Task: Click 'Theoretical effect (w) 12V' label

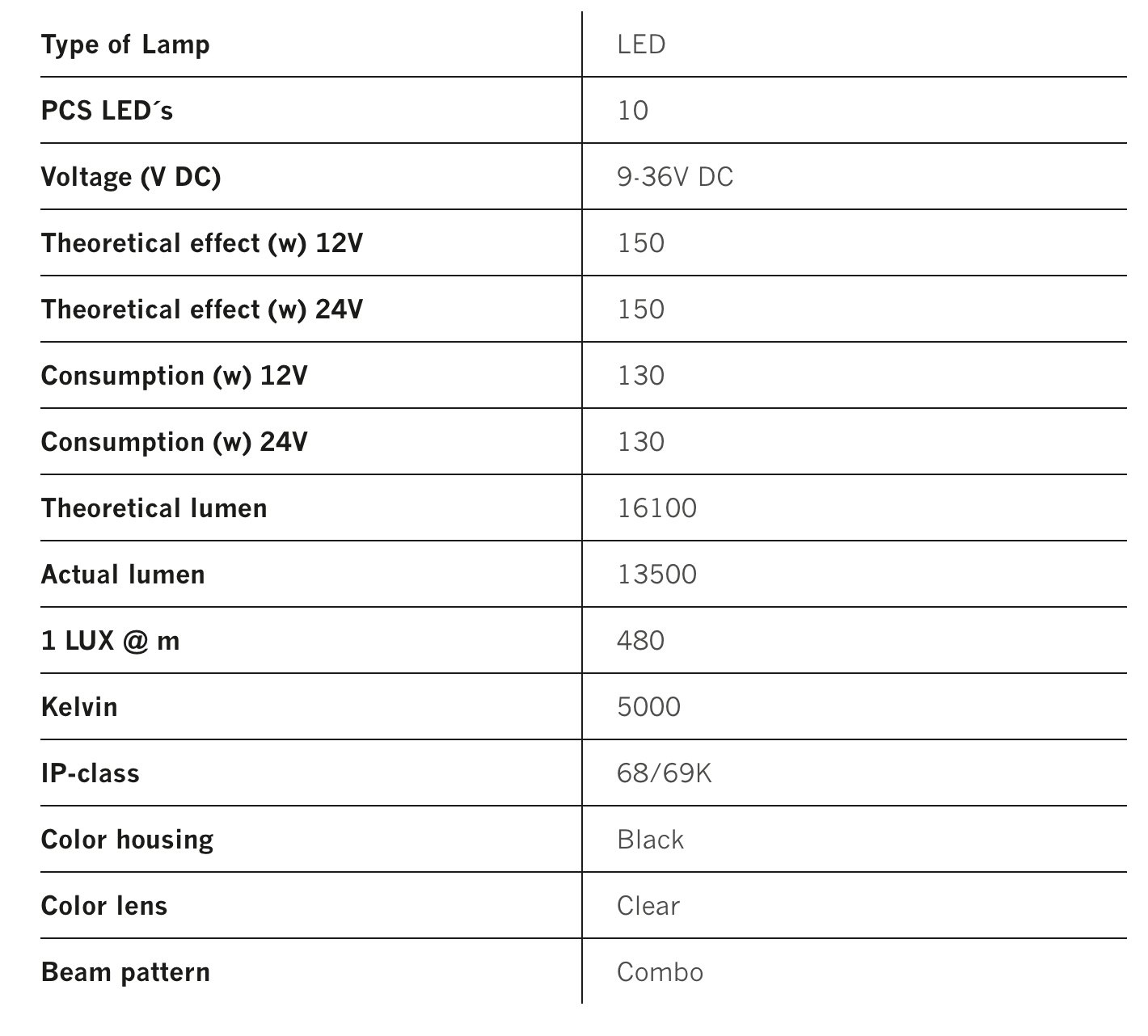Action: coord(202,243)
